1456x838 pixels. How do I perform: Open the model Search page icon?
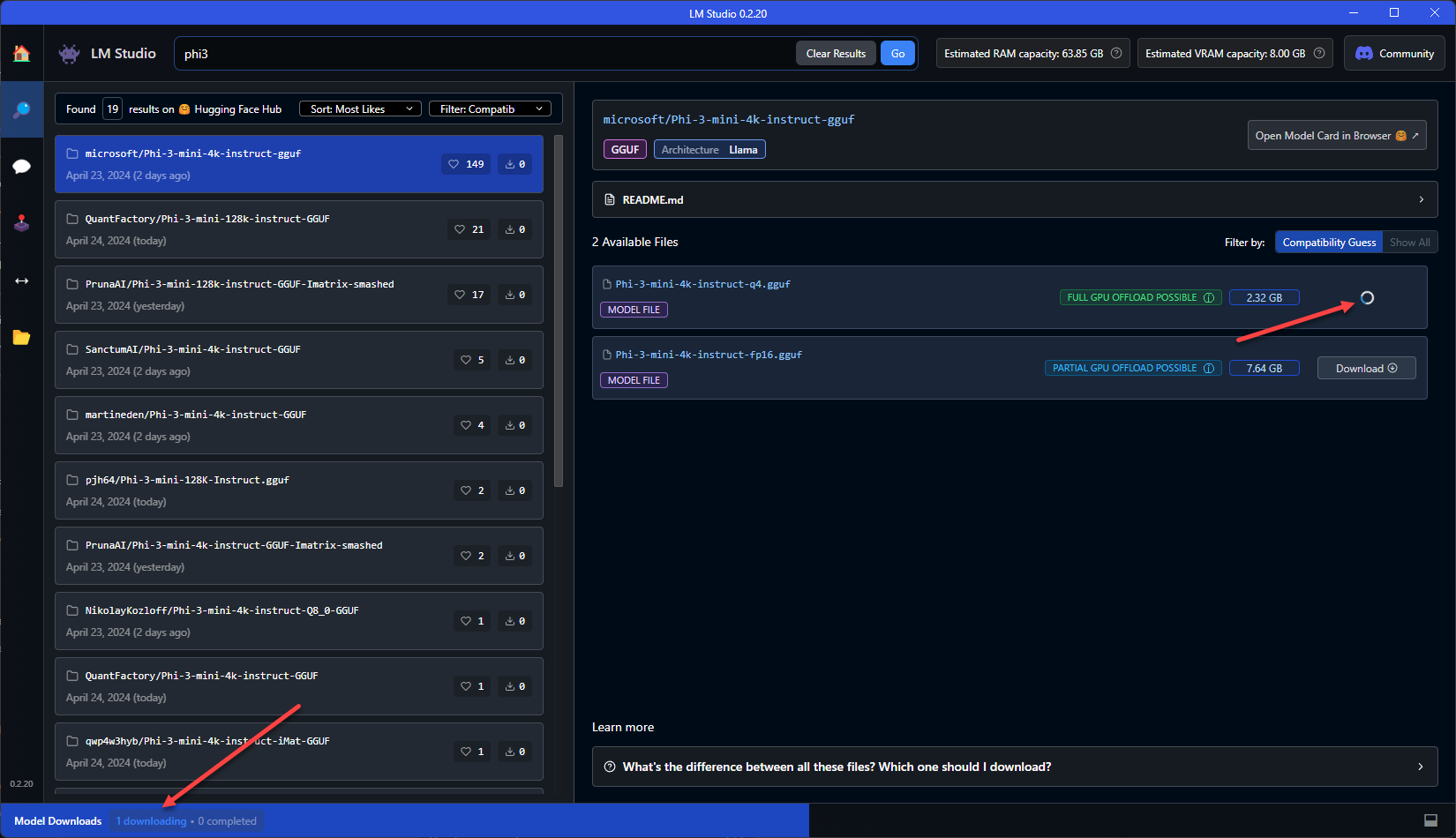21,109
